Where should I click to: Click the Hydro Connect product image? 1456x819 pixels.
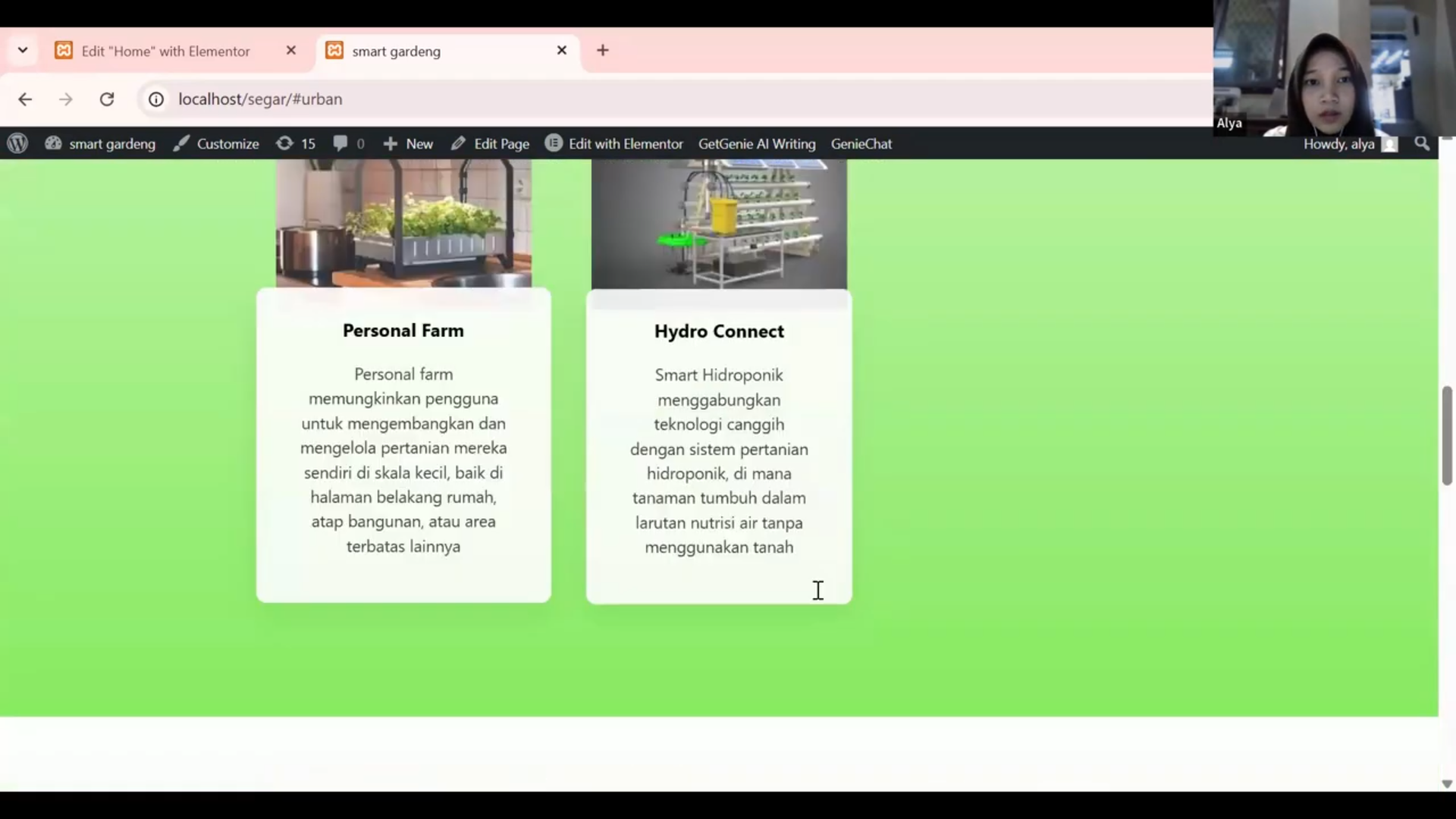pyautogui.click(x=719, y=224)
